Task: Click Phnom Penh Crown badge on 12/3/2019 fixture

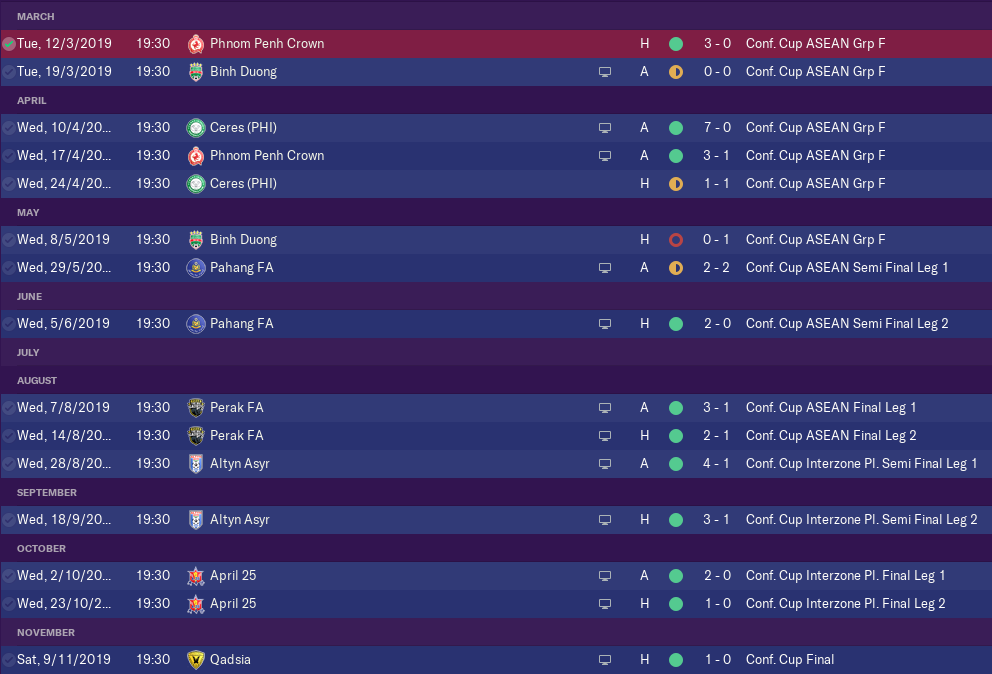Action: point(196,44)
